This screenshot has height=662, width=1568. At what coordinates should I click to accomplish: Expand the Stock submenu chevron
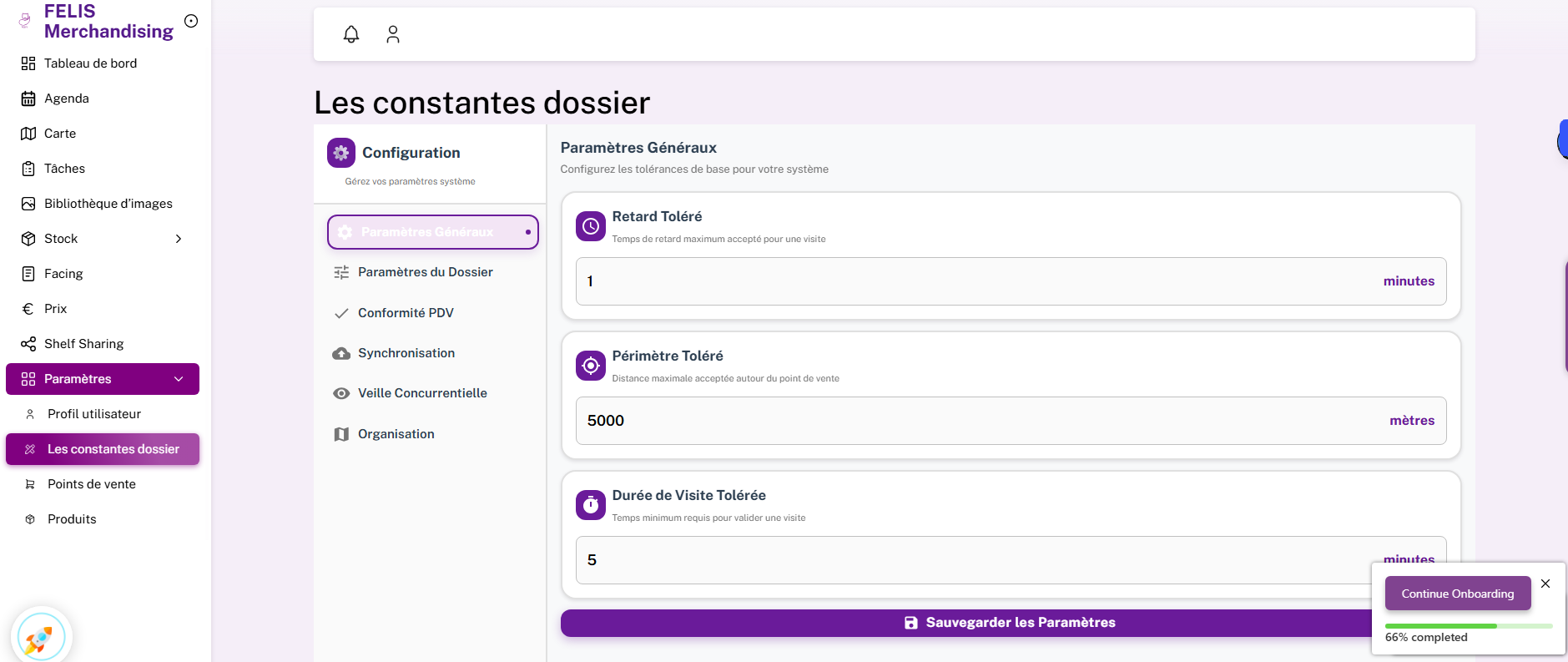point(179,239)
